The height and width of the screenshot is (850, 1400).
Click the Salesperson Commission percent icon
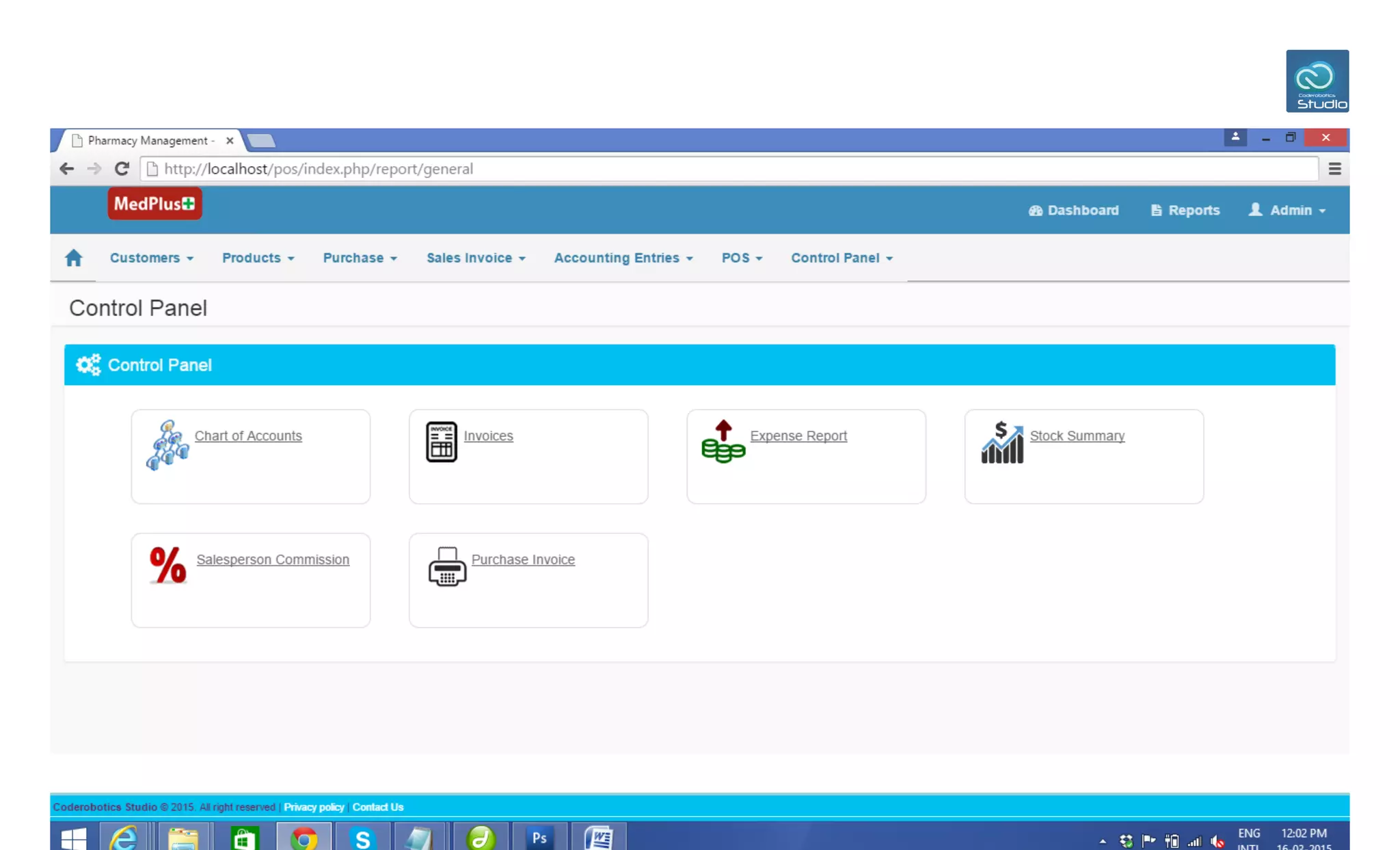pos(167,565)
